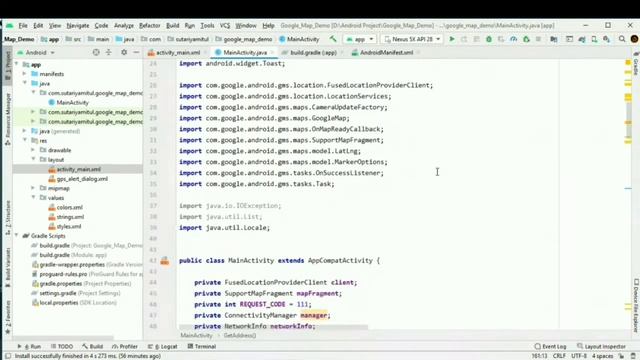
Task: Open the Refactor menu
Action: coord(149,25)
